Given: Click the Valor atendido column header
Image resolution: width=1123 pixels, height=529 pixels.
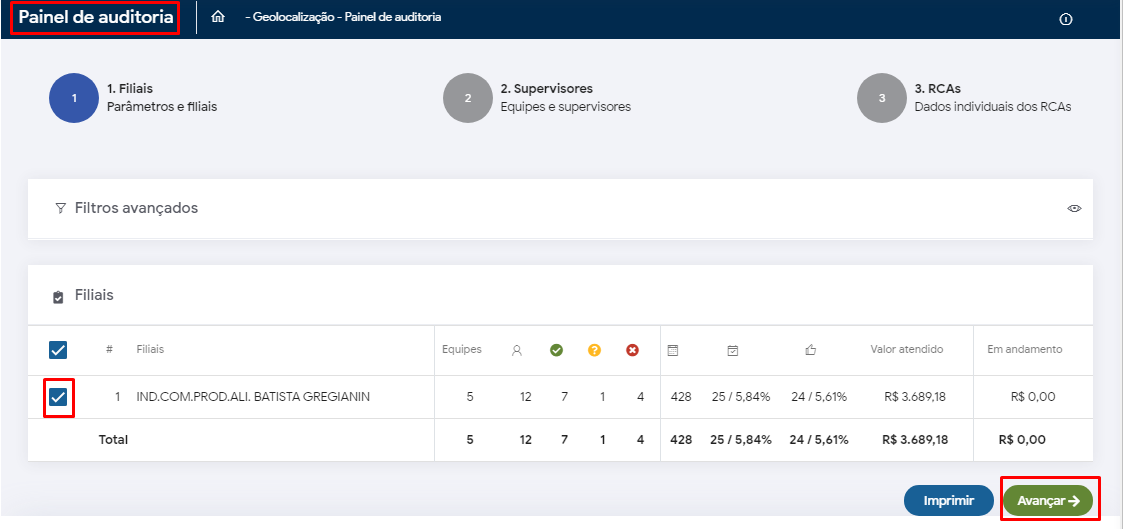Looking at the screenshot, I should 906,350.
